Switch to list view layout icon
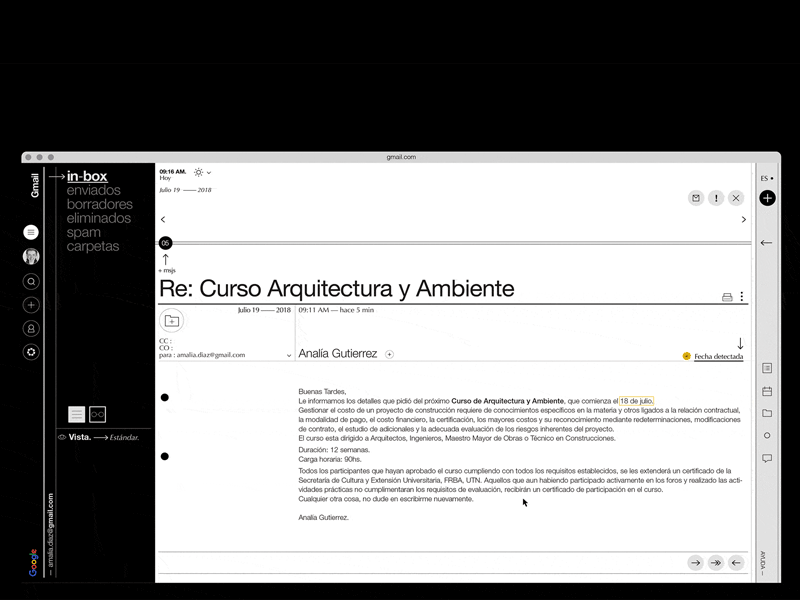 (77, 414)
